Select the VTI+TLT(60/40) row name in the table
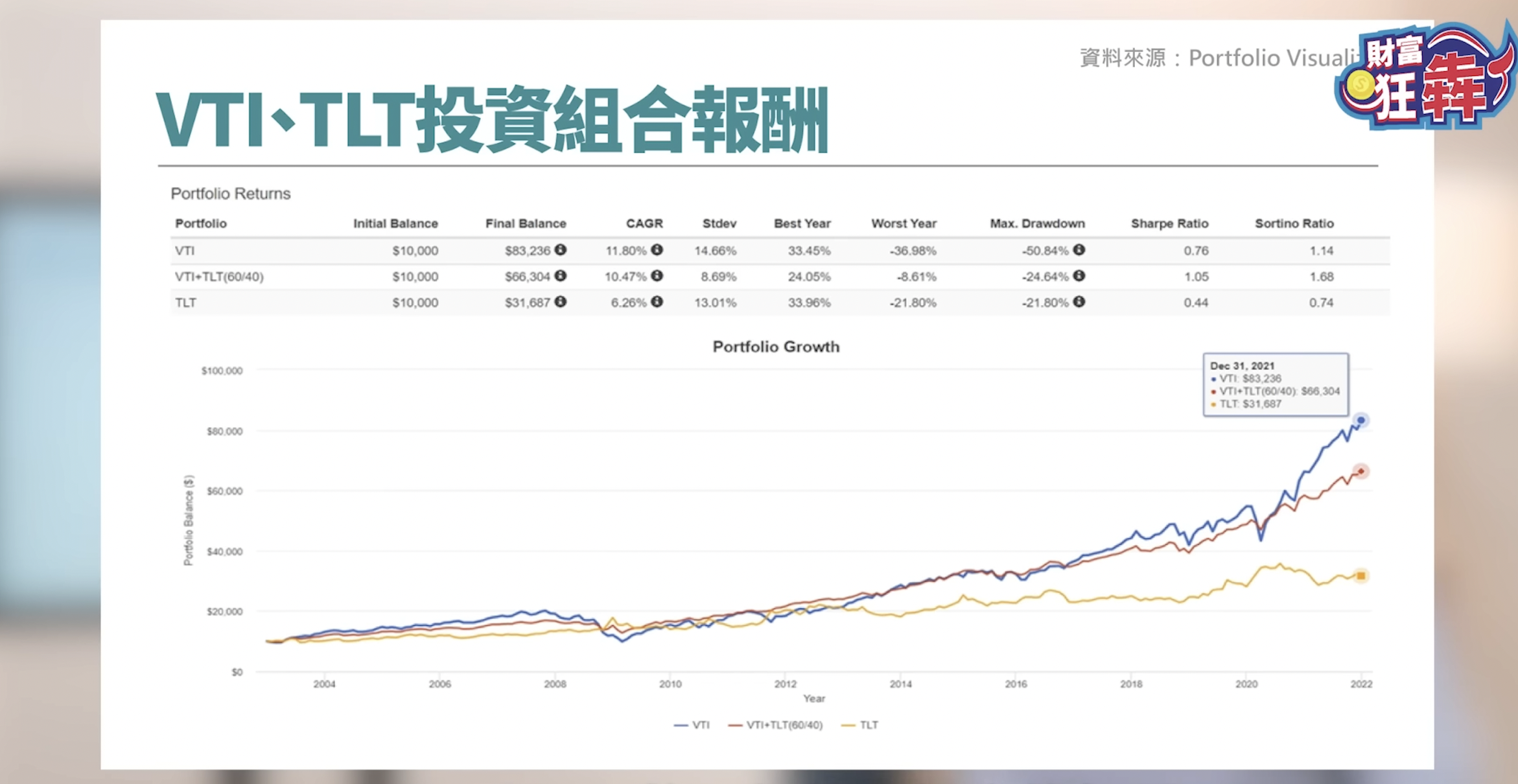This screenshot has width=1518, height=784. (219, 277)
